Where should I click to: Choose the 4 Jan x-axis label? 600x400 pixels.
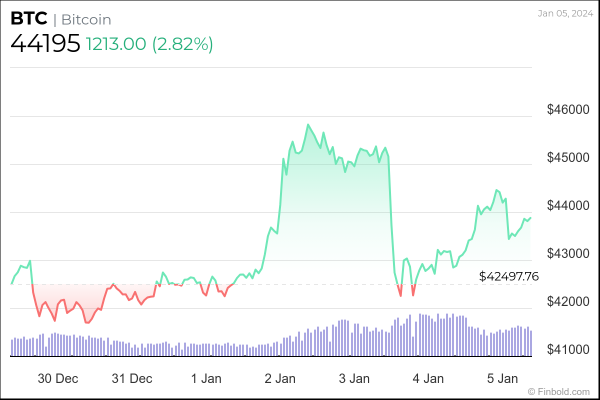coord(427,379)
